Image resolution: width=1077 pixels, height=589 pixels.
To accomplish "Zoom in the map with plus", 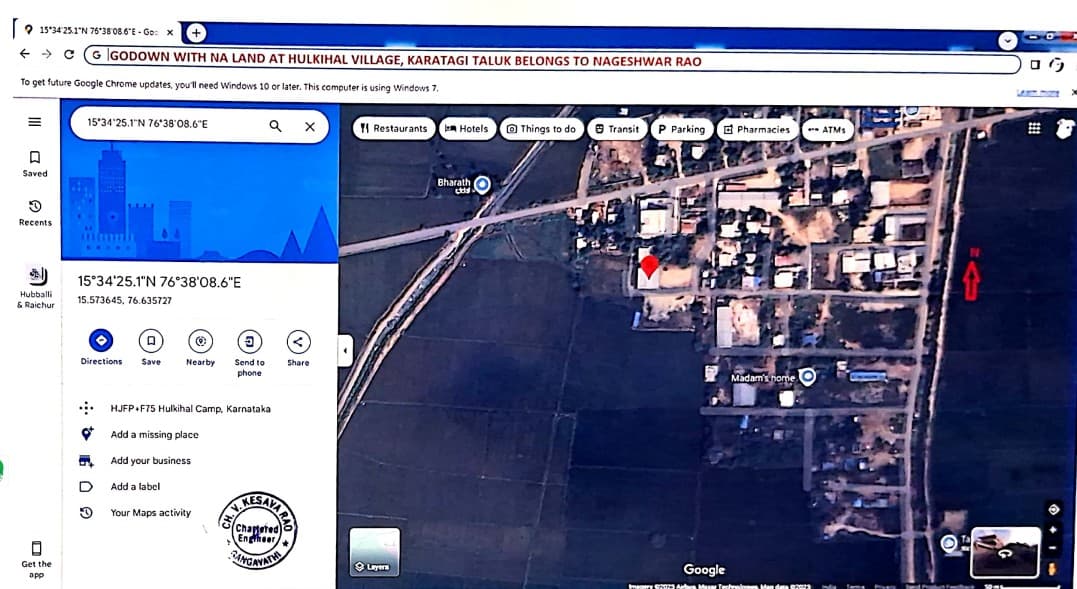I will coord(1053,530).
